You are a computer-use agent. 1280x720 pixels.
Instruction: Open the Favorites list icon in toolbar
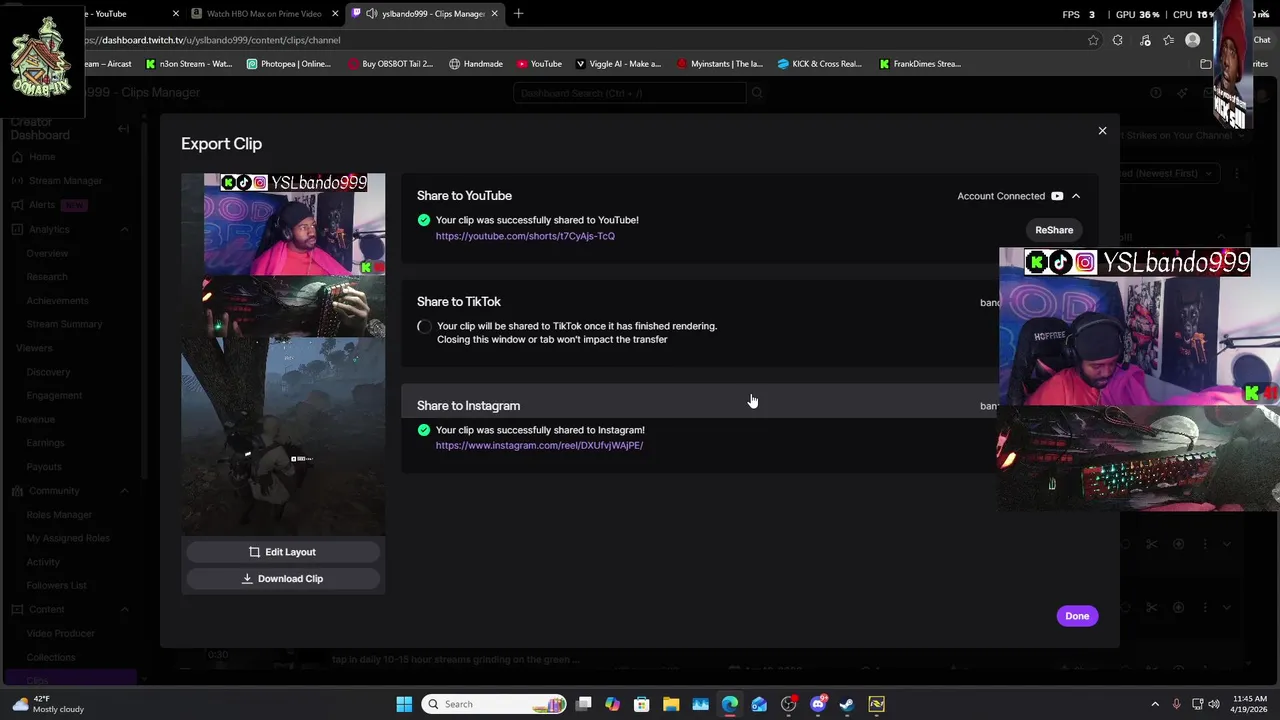[1168, 40]
